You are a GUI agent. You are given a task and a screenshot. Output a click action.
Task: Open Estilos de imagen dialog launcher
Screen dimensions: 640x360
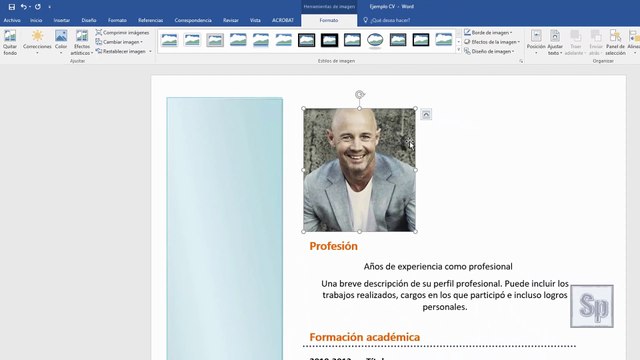point(521,61)
